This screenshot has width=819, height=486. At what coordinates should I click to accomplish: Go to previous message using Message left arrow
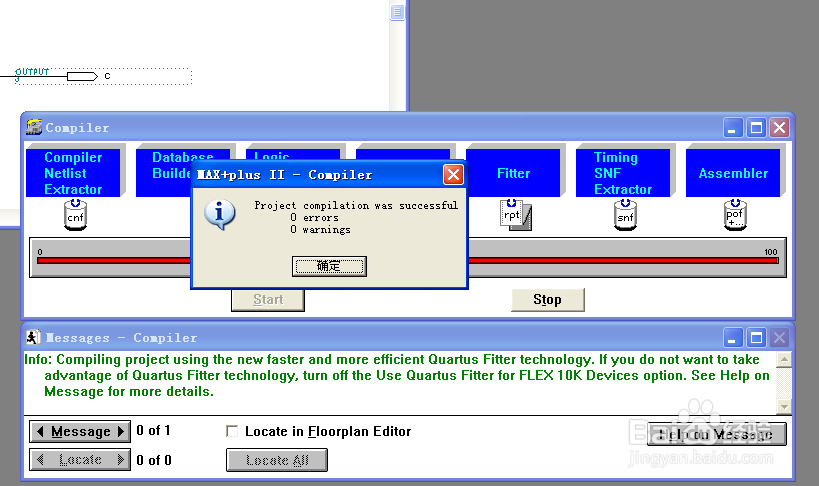tap(40, 432)
